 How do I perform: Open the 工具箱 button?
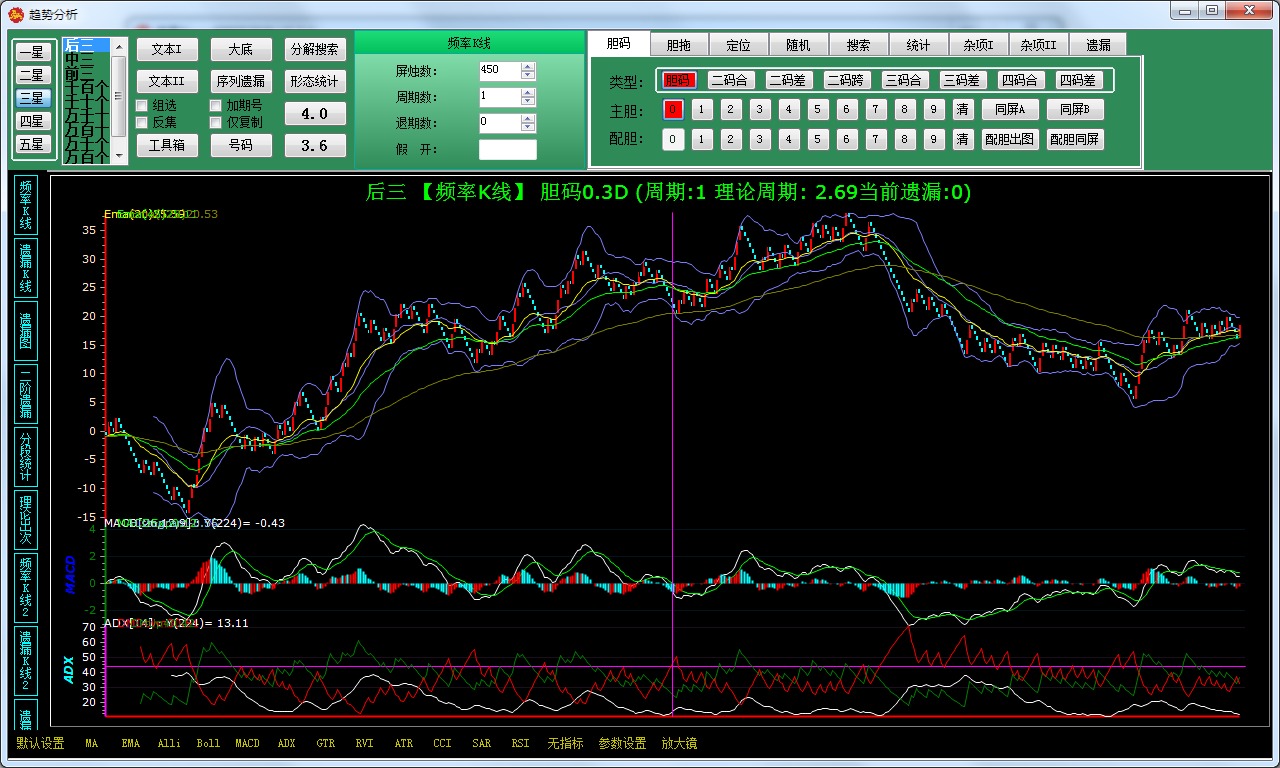point(167,145)
